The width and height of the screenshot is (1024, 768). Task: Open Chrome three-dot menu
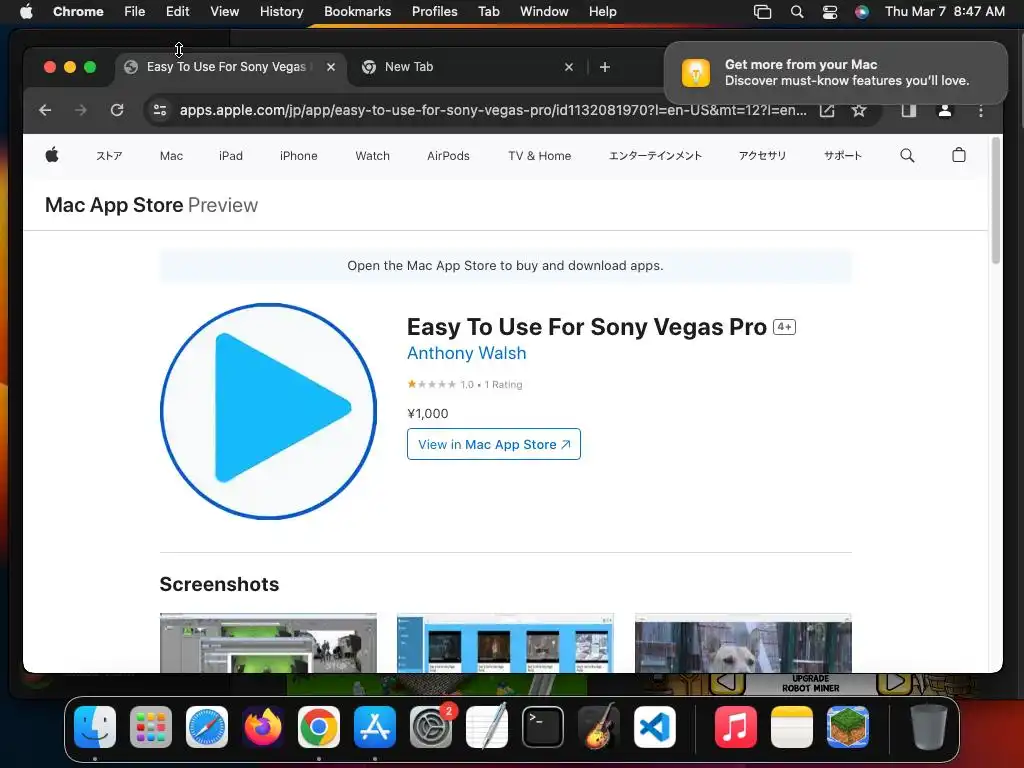point(980,111)
